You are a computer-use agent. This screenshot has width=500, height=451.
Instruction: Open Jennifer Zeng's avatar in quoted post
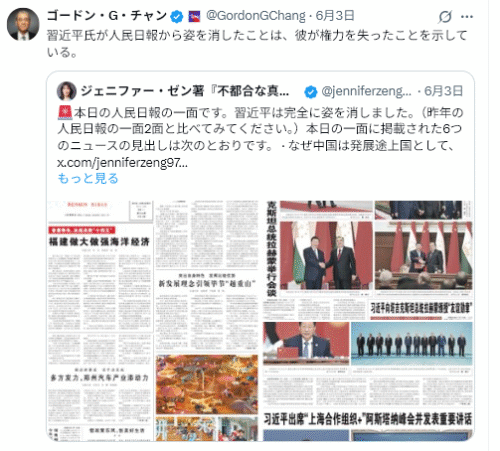67,91
